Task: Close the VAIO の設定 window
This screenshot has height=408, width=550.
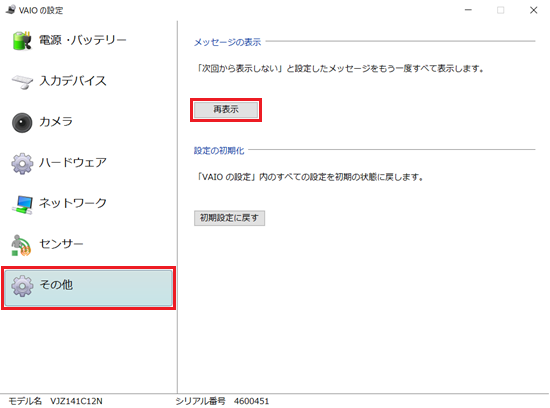Action: click(x=534, y=10)
